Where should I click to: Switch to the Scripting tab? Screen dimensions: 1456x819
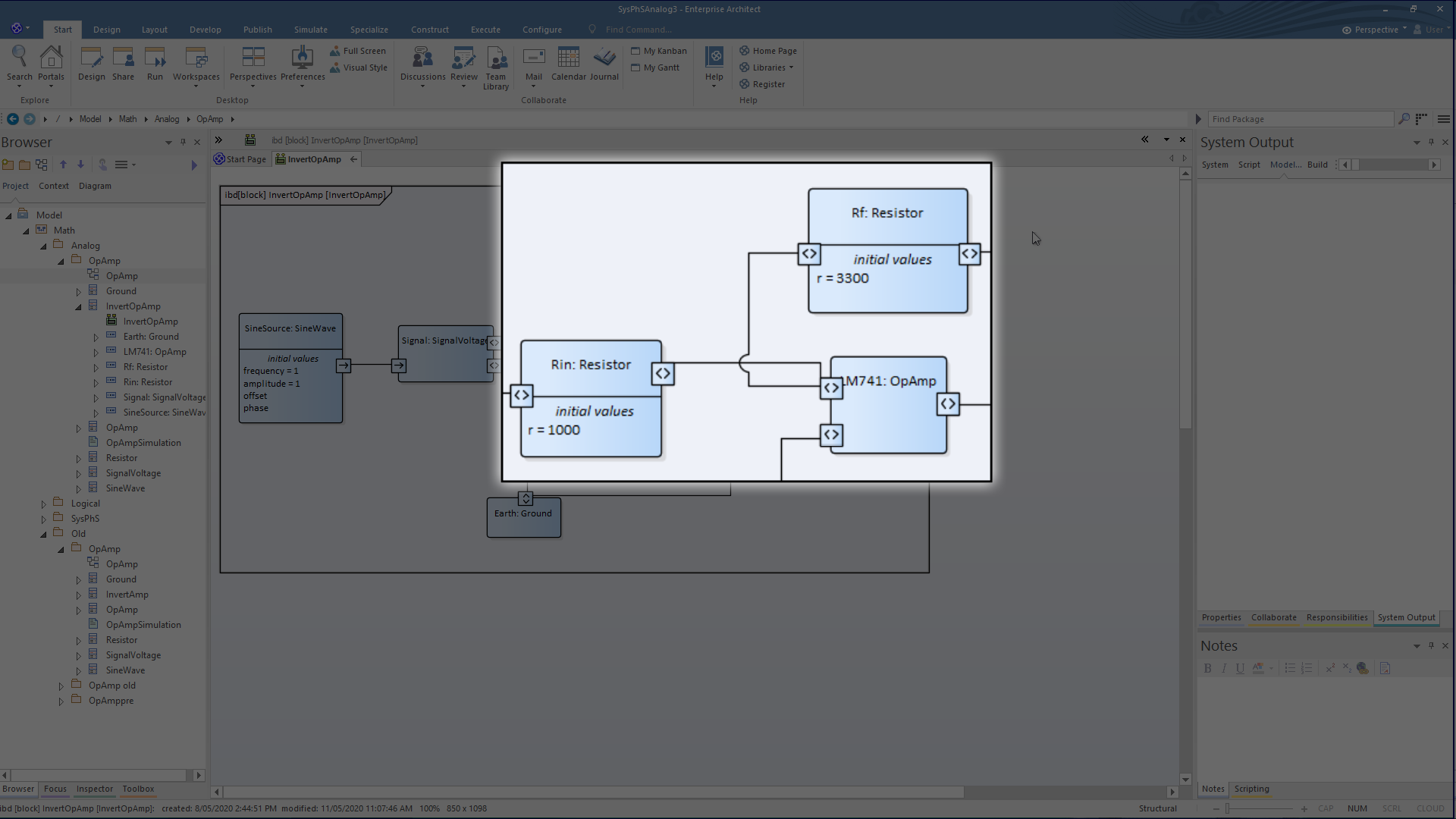[1251, 789]
